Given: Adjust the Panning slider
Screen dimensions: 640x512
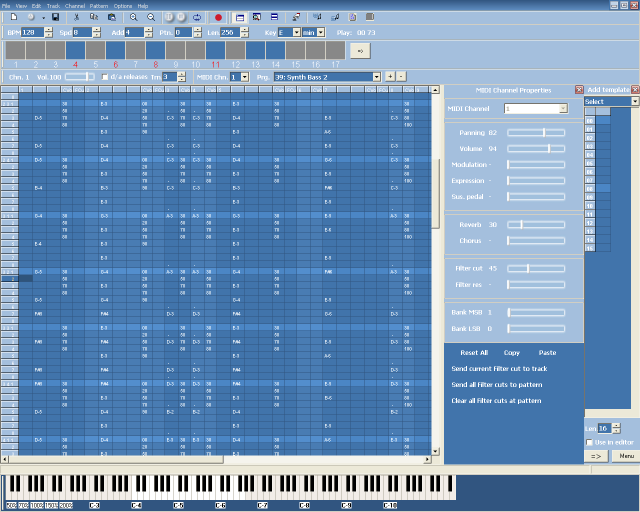Looking at the screenshot, I should point(536,133).
